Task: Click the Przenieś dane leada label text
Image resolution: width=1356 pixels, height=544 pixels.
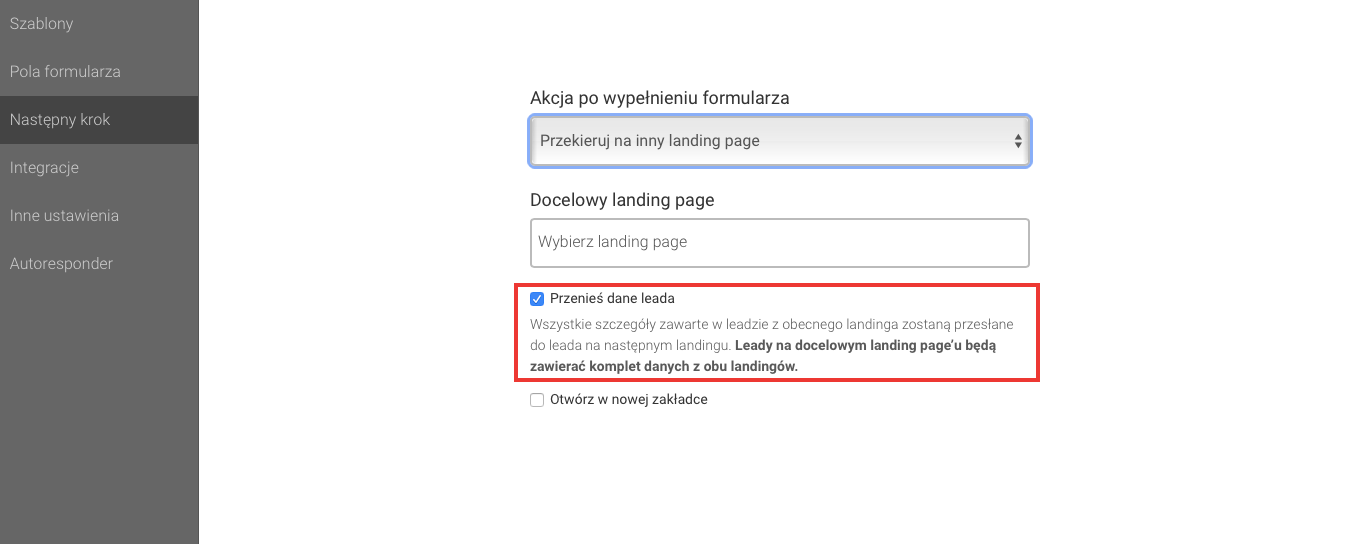Action: point(612,298)
